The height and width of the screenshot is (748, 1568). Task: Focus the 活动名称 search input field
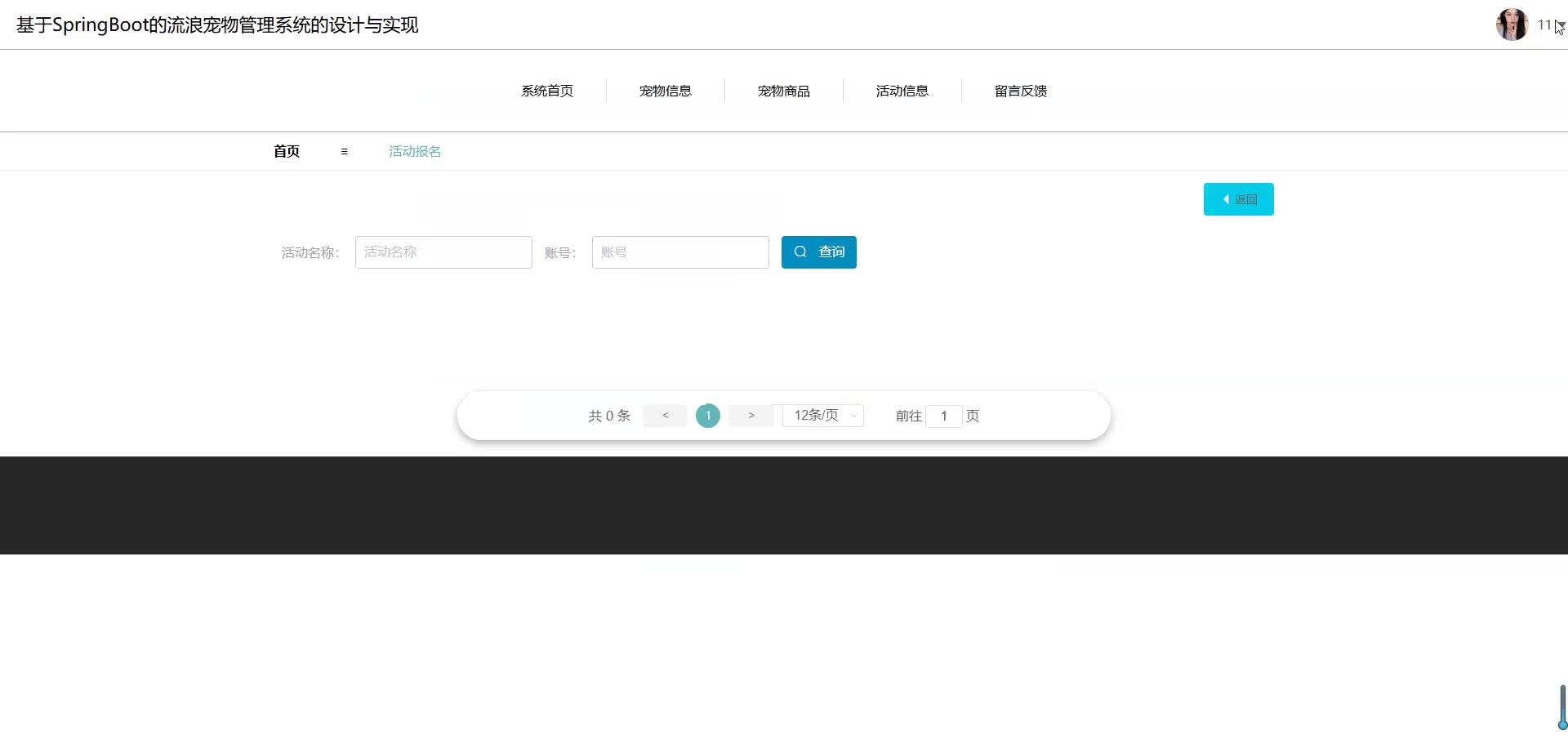[443, 252]
